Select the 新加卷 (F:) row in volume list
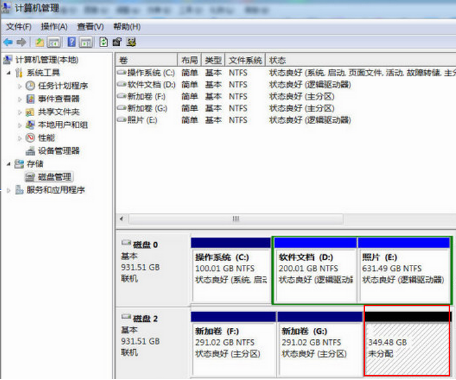456x380 pixels. pyautogui.click(x=286, y=97)
